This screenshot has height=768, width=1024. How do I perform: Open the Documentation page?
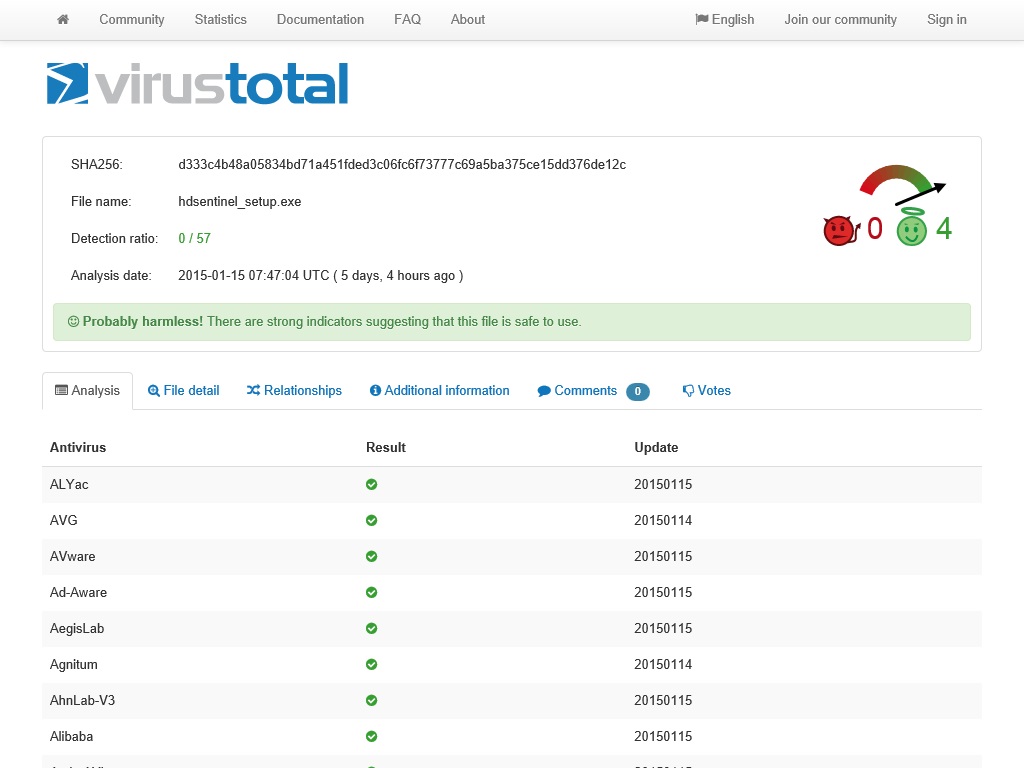click(320, 20)
